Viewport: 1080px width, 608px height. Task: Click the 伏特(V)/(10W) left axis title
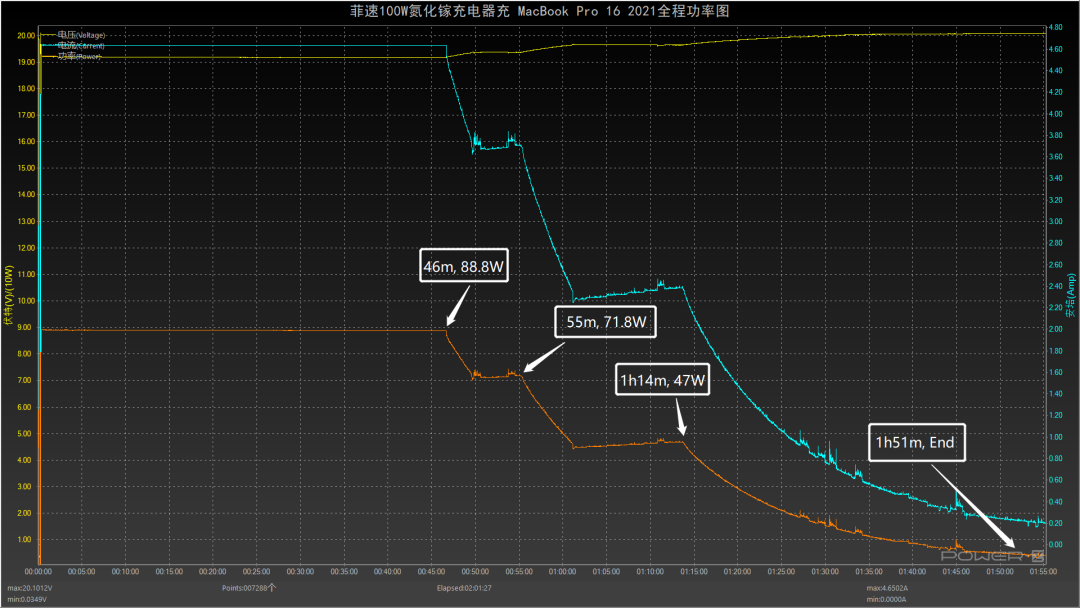pyautogui.click(x=8, y=295)
